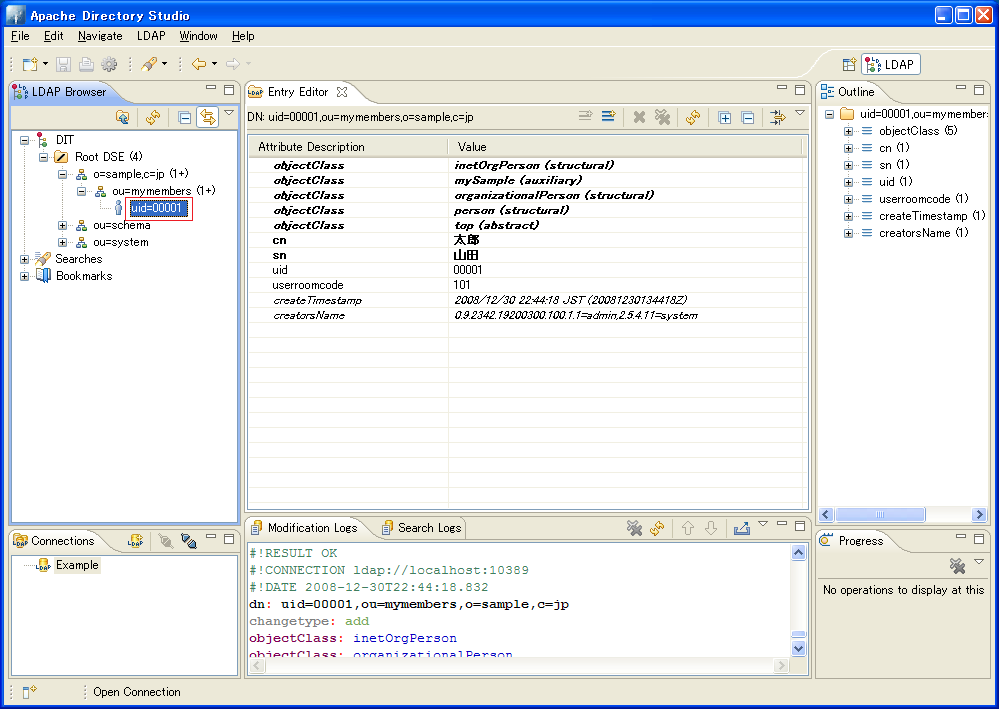The image size is (999, 709).
Task: Expand createTimestamp (1) in Outline
Action: point(848,217)
